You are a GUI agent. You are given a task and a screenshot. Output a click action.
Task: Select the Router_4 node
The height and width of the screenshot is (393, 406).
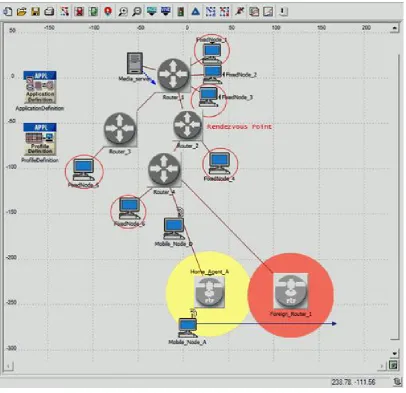point(164,170)
